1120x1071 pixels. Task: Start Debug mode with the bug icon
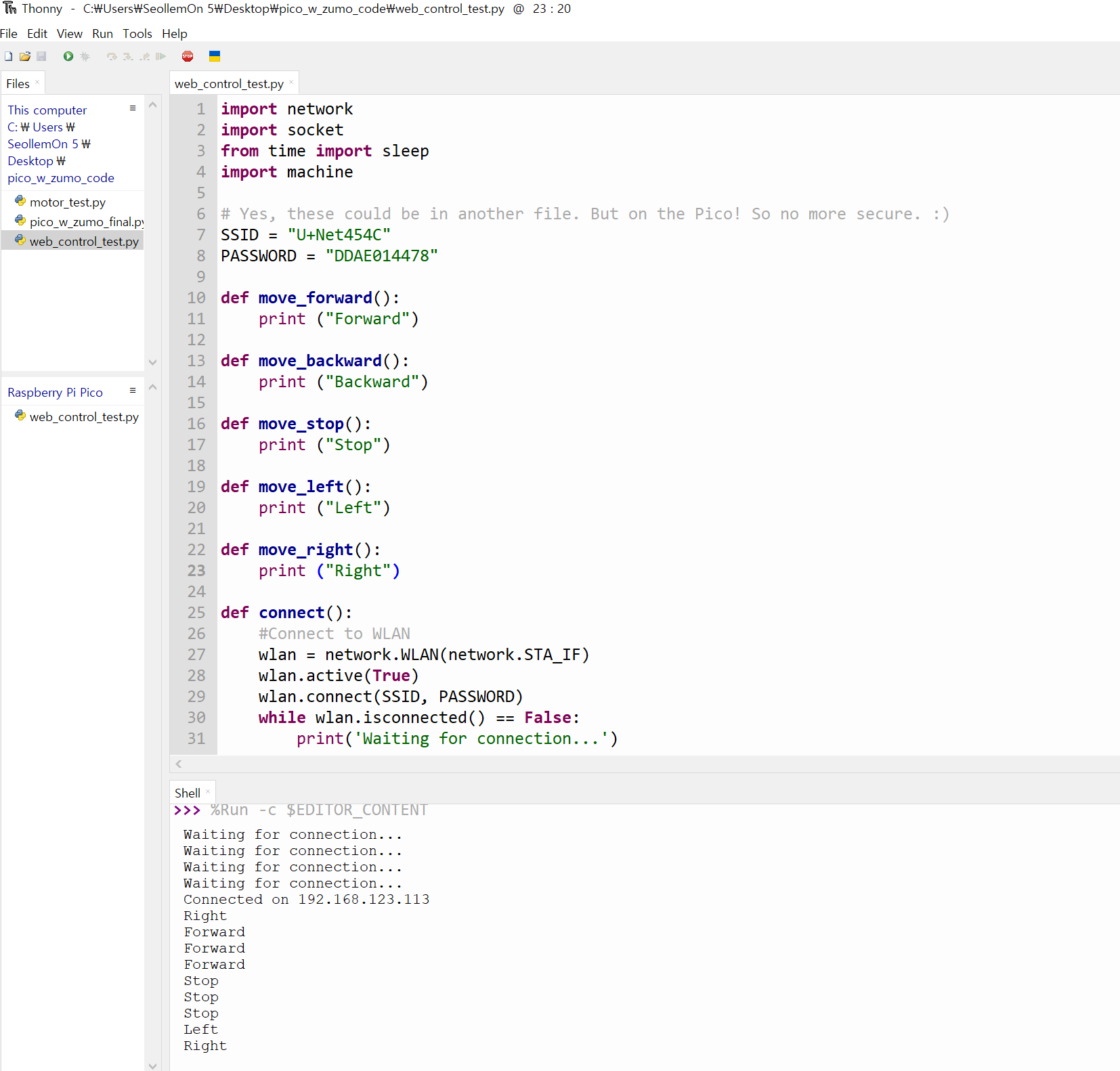coord(85,56)
